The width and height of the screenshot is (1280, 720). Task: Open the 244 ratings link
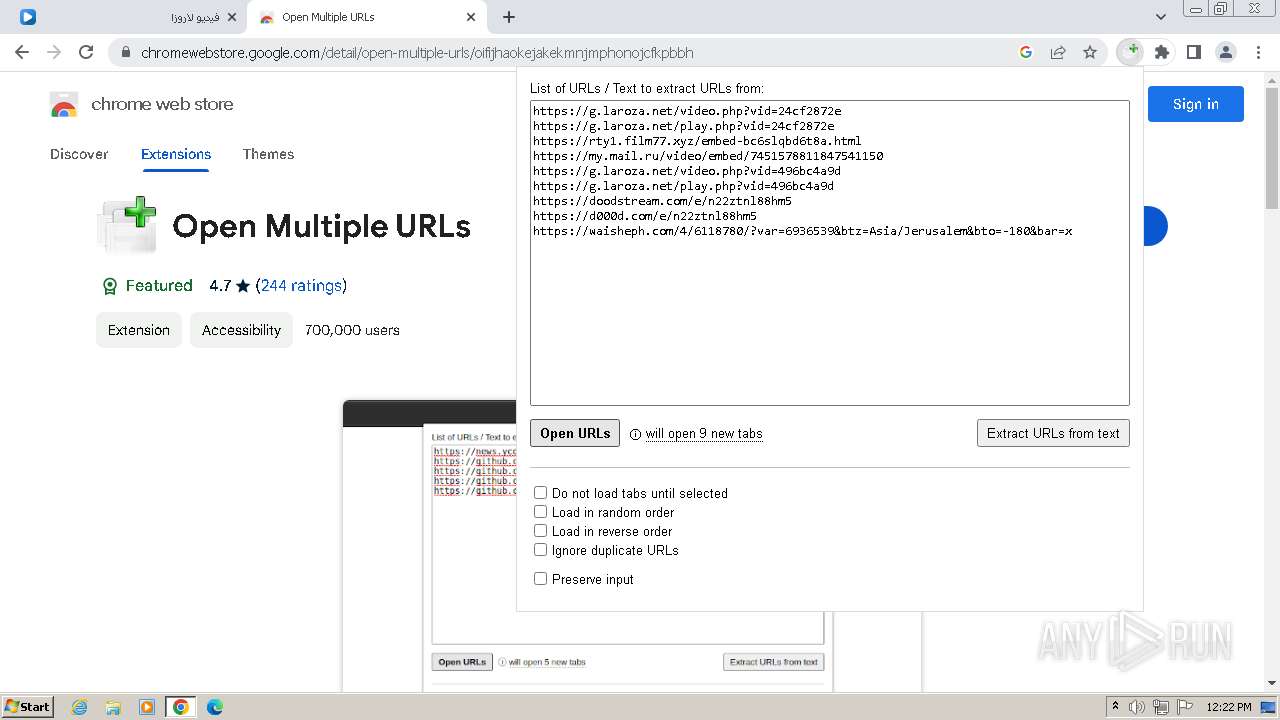301,286
